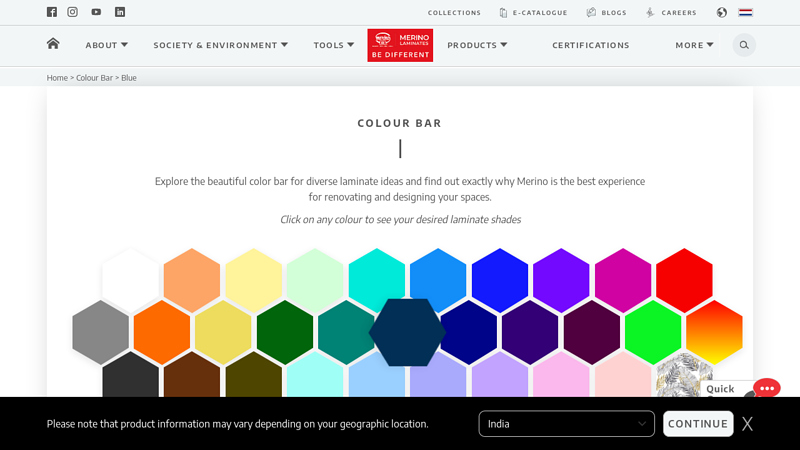The height and width of the screenshot is (450, 800).
Task: Go to home via house icon
Action: (53, 44)
